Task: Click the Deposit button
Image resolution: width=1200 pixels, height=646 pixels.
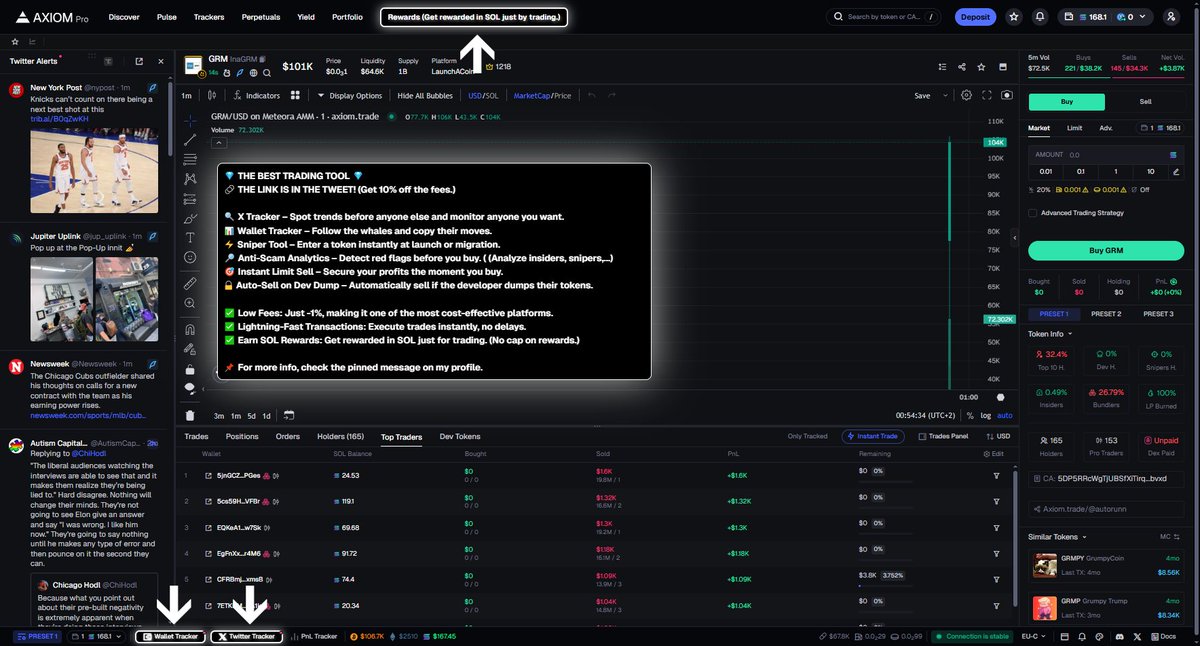Action: pos(974,17)
